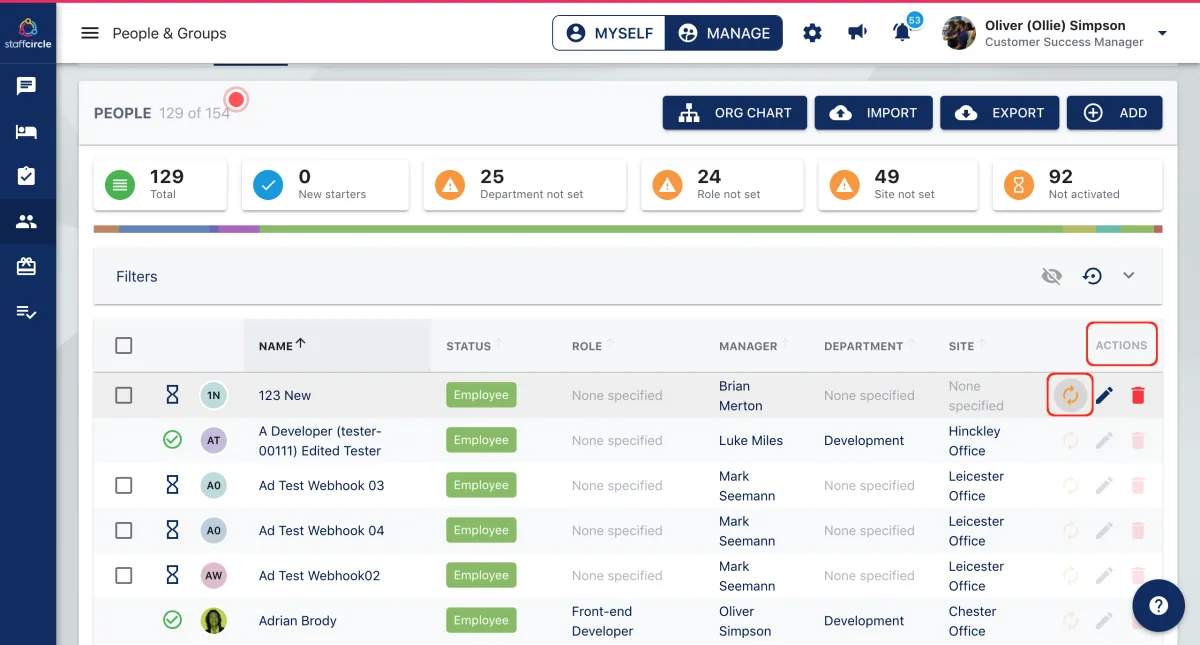Image resolution: width=1200 pixels, height=645 pixels.
Task: Tick the checkbox for Ad Test Webhook 03
Action: pos(124,486)
